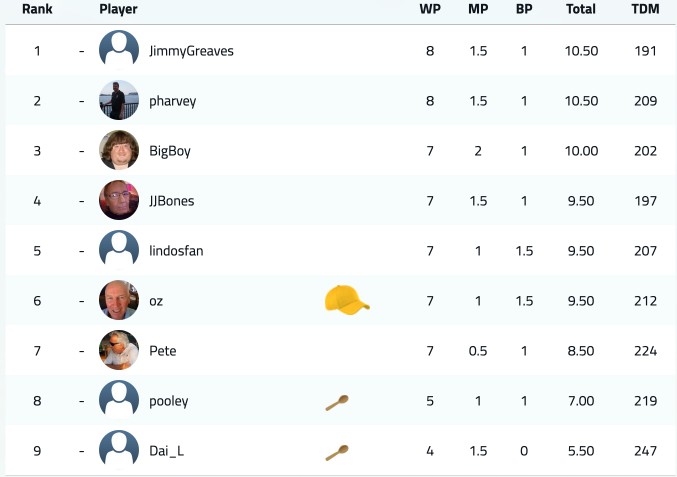Image resolution: width=677 pixels, height=477 pixels.
Task: Open oz's profile photo
Action: tap(119, 300)
